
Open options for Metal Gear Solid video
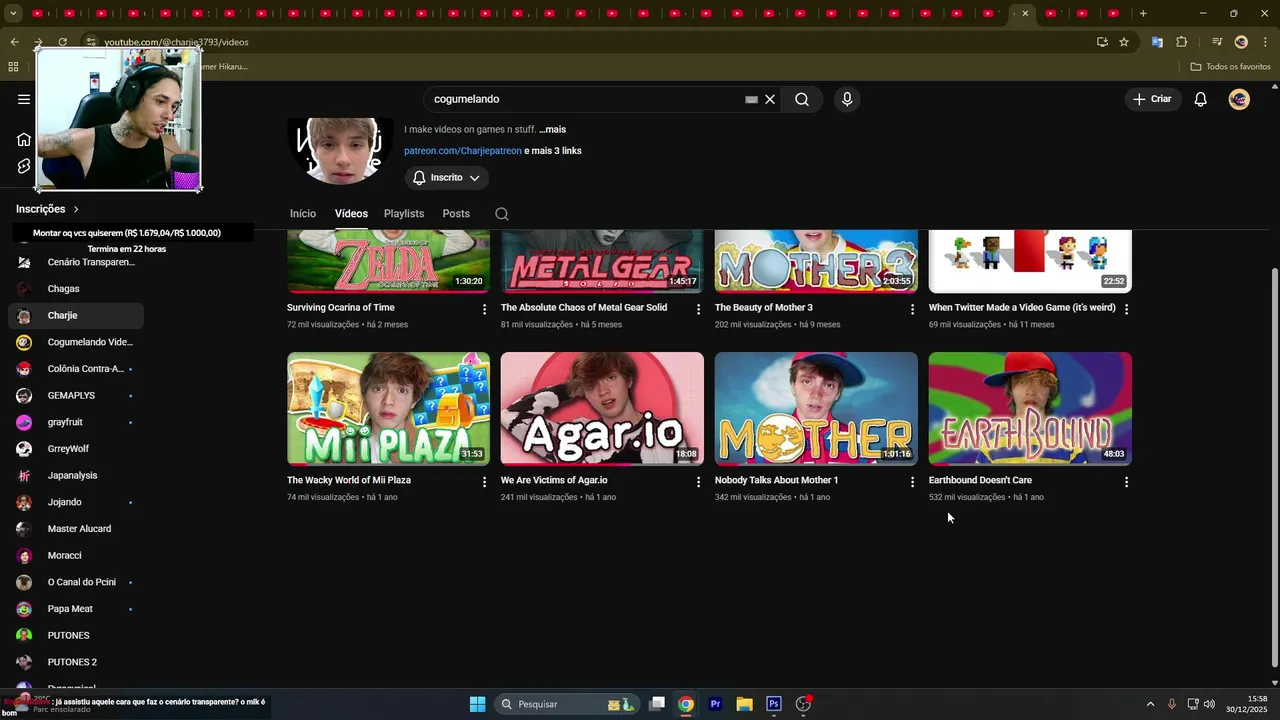click(x=698, y=309)
